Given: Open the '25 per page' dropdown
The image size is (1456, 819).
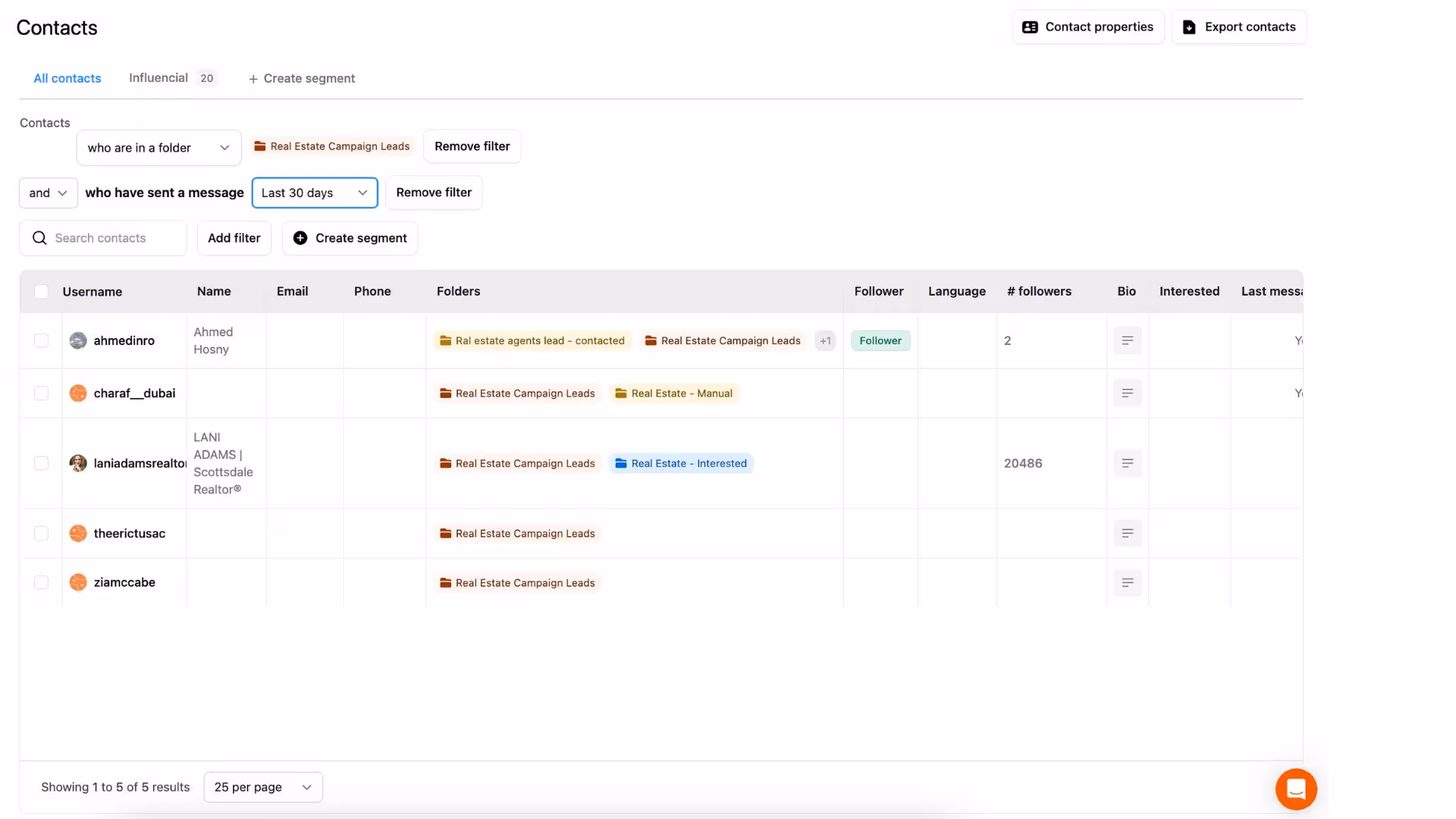Looking at the screenshot, I should 262,787.
